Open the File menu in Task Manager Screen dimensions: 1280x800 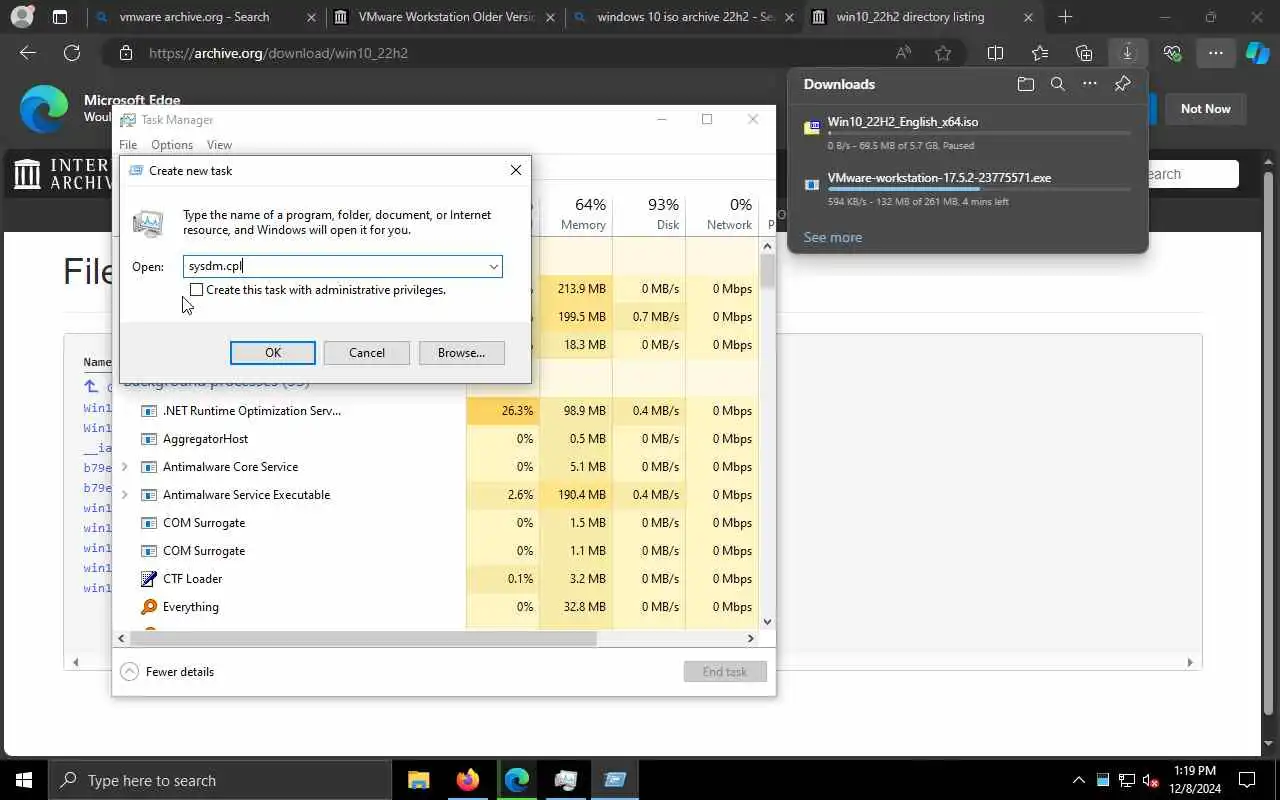tap(128, 145)
